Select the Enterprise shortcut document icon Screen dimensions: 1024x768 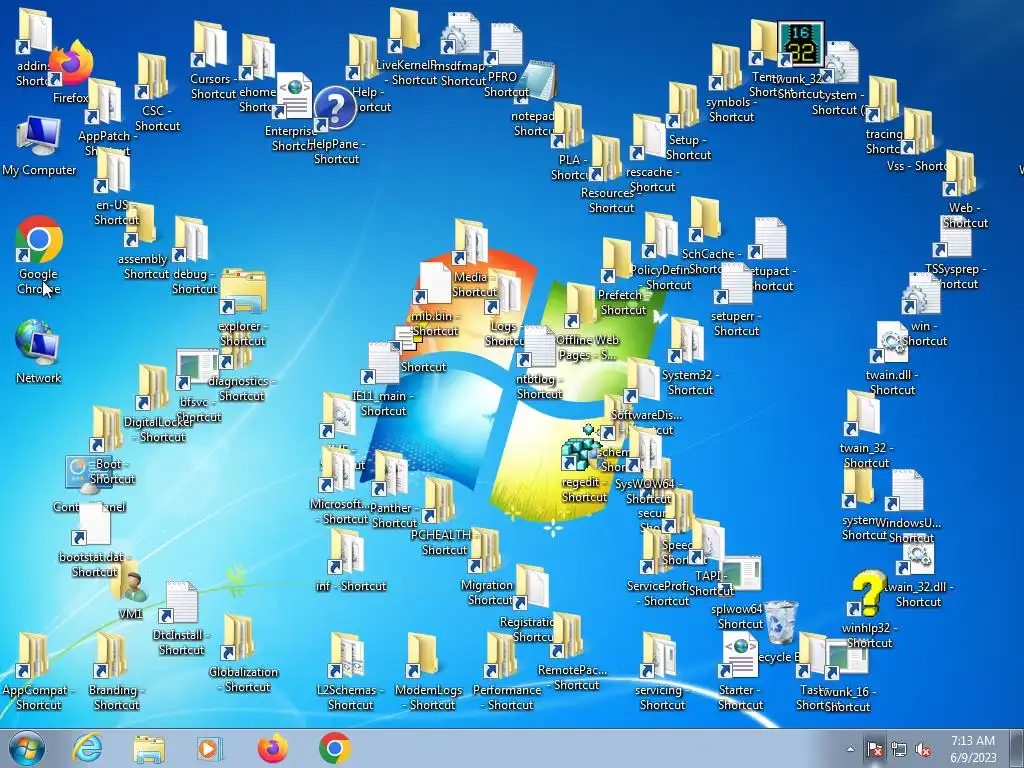pyautogui.click(x=293, y=96)
